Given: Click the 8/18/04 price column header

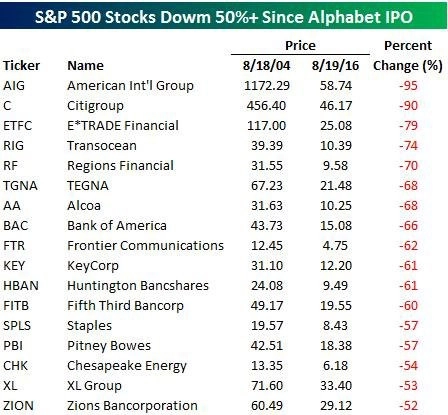Looking at the screenshot, I should [x=266, y=66].
